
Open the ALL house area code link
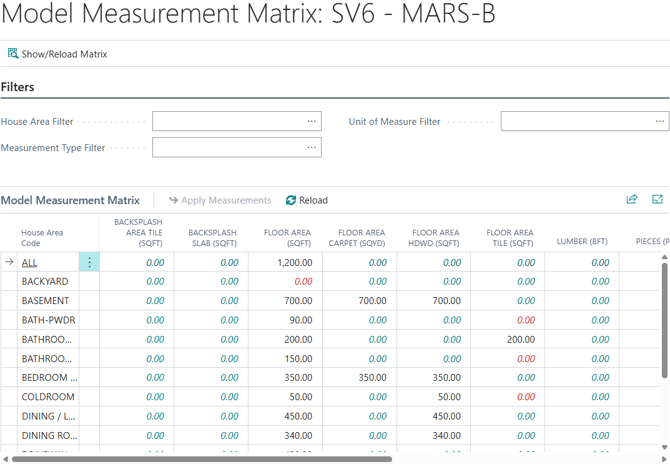(29, 262)
